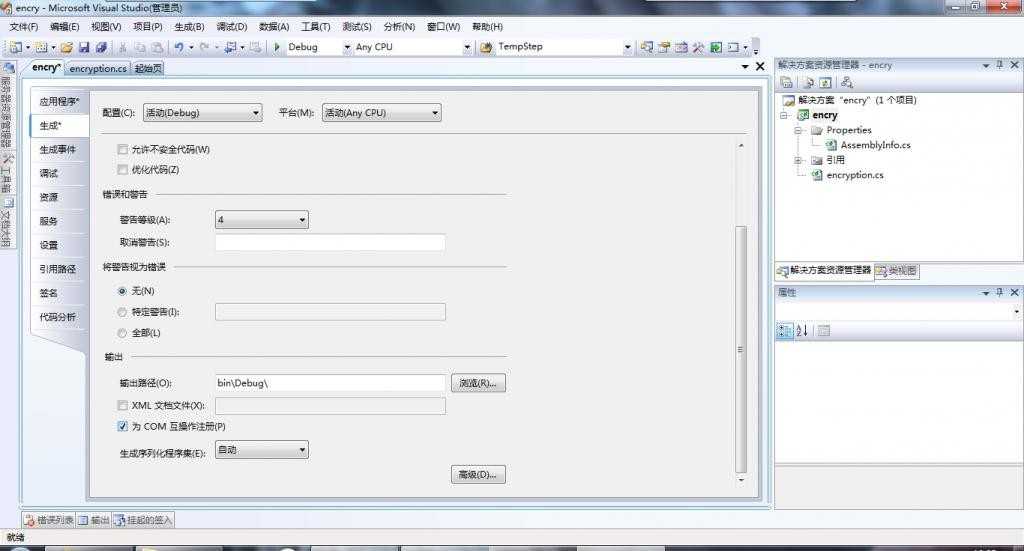Click the 取消警告(S) input field
The image size is (1024, 551).
330,242
